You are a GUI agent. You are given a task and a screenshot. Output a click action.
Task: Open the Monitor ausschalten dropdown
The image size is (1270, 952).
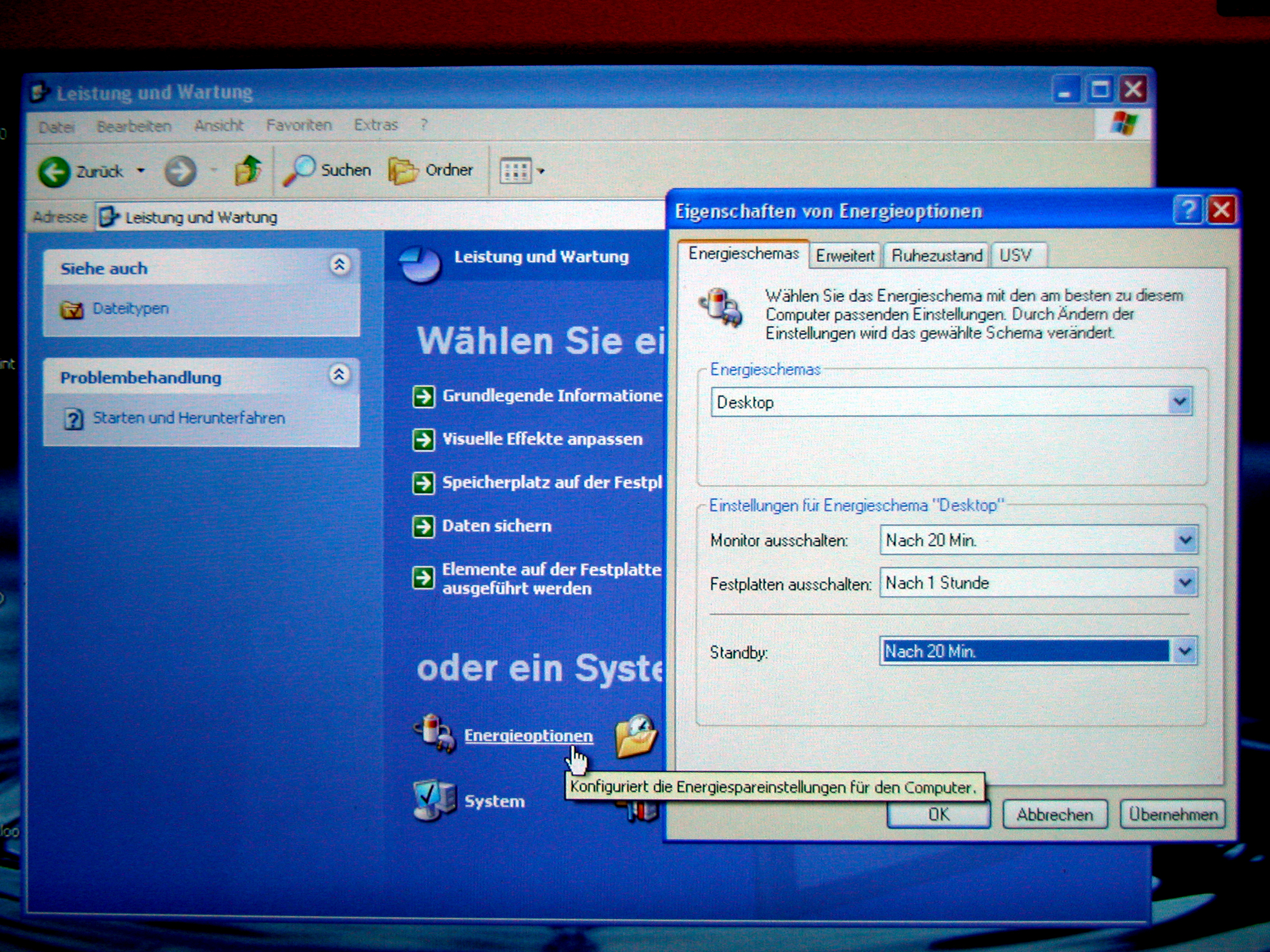click(x=1186, y=540)
